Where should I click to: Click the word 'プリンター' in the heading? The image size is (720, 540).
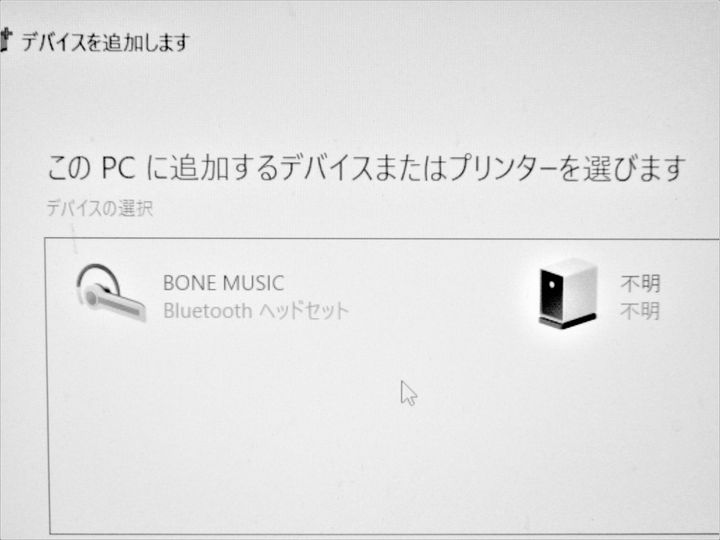[x=503, y=168]
